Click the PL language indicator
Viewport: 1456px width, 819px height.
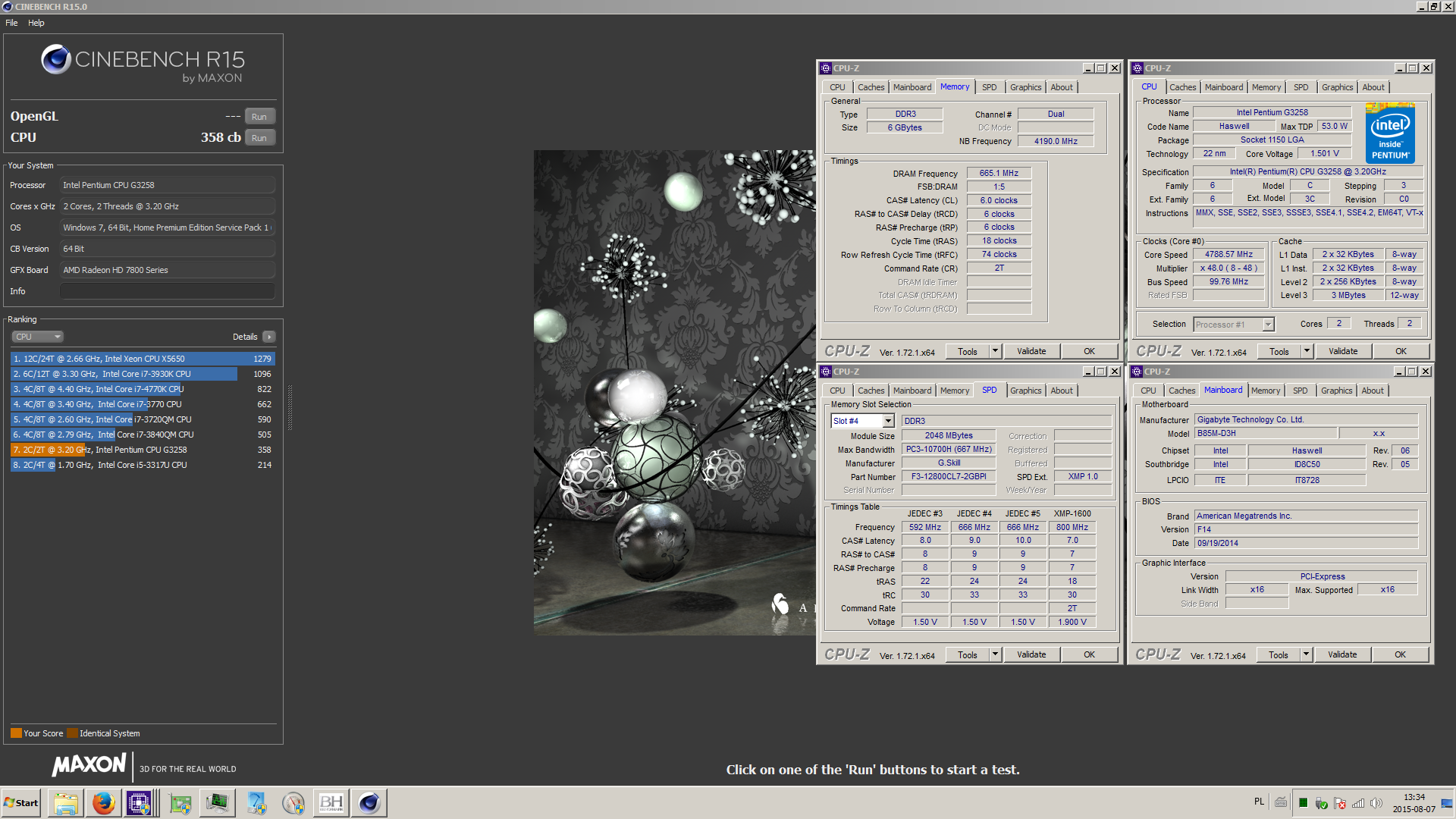[1259, 802]
